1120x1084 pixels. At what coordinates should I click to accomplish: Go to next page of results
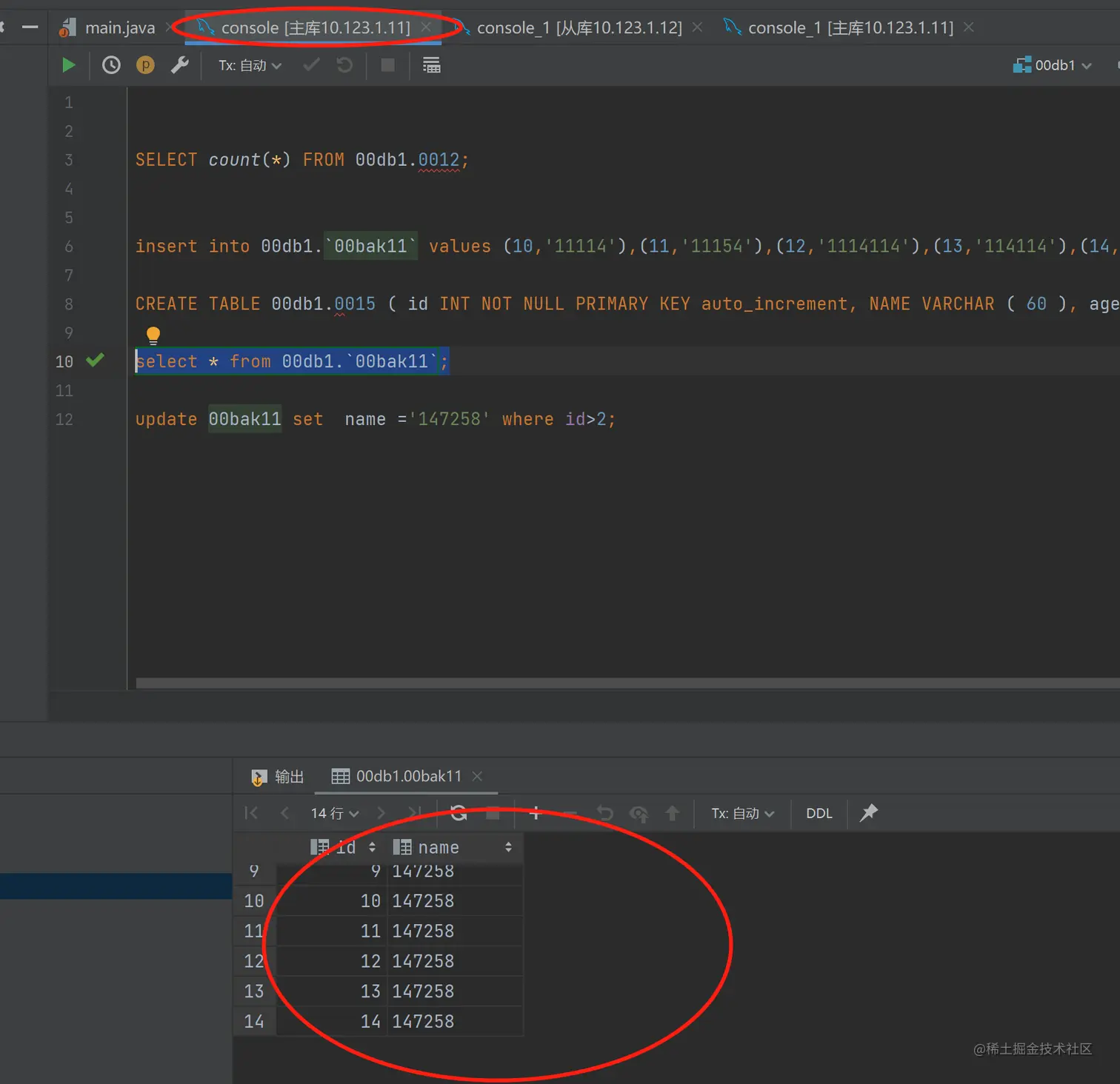381,813
